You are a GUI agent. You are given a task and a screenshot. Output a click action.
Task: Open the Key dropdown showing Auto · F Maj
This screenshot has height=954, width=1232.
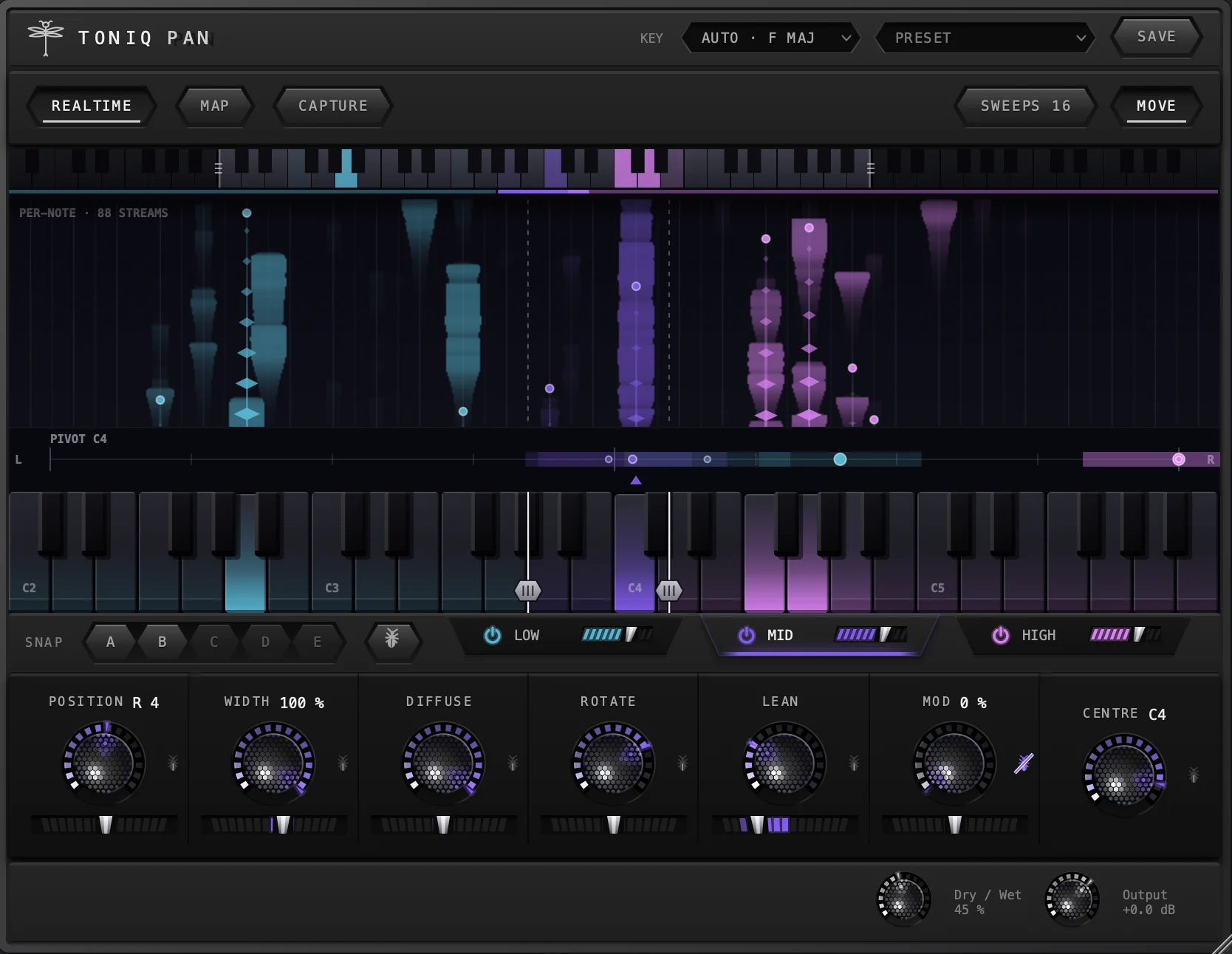pyautogui.click(x=771, y=38)
